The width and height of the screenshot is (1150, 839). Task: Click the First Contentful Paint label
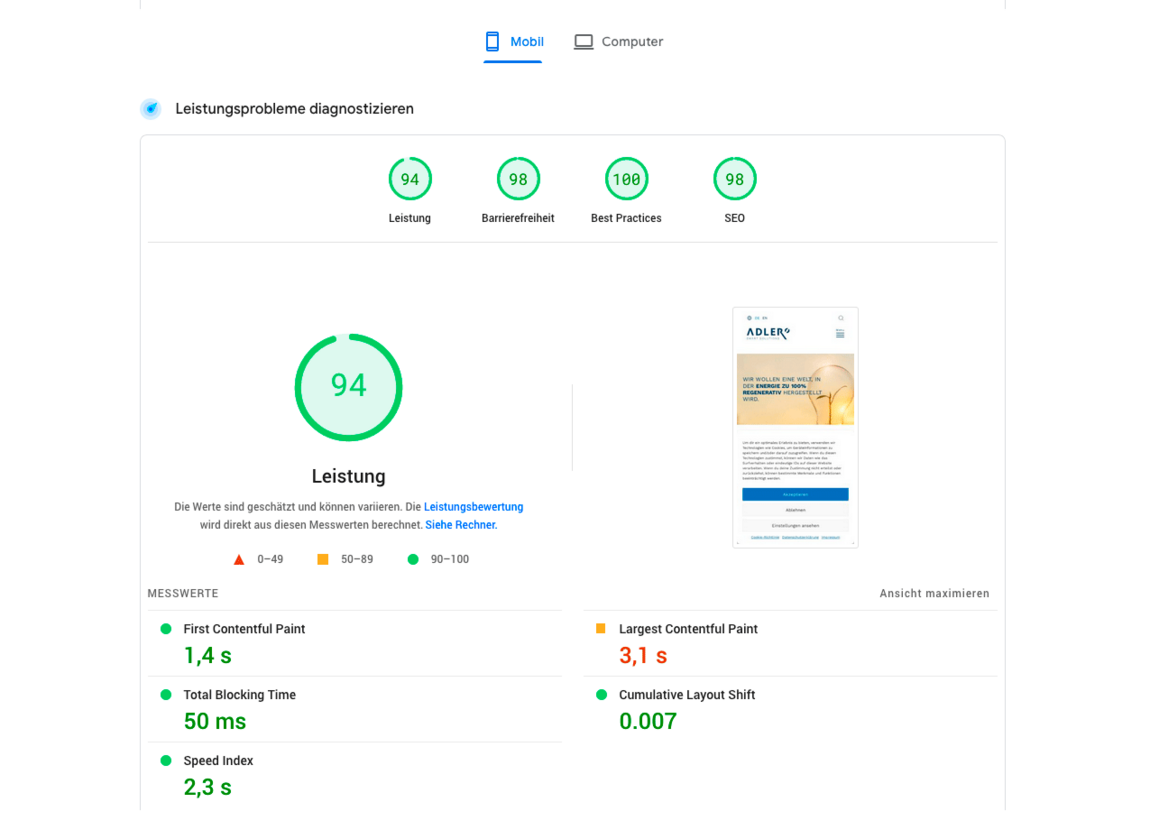tap(244, 629)
